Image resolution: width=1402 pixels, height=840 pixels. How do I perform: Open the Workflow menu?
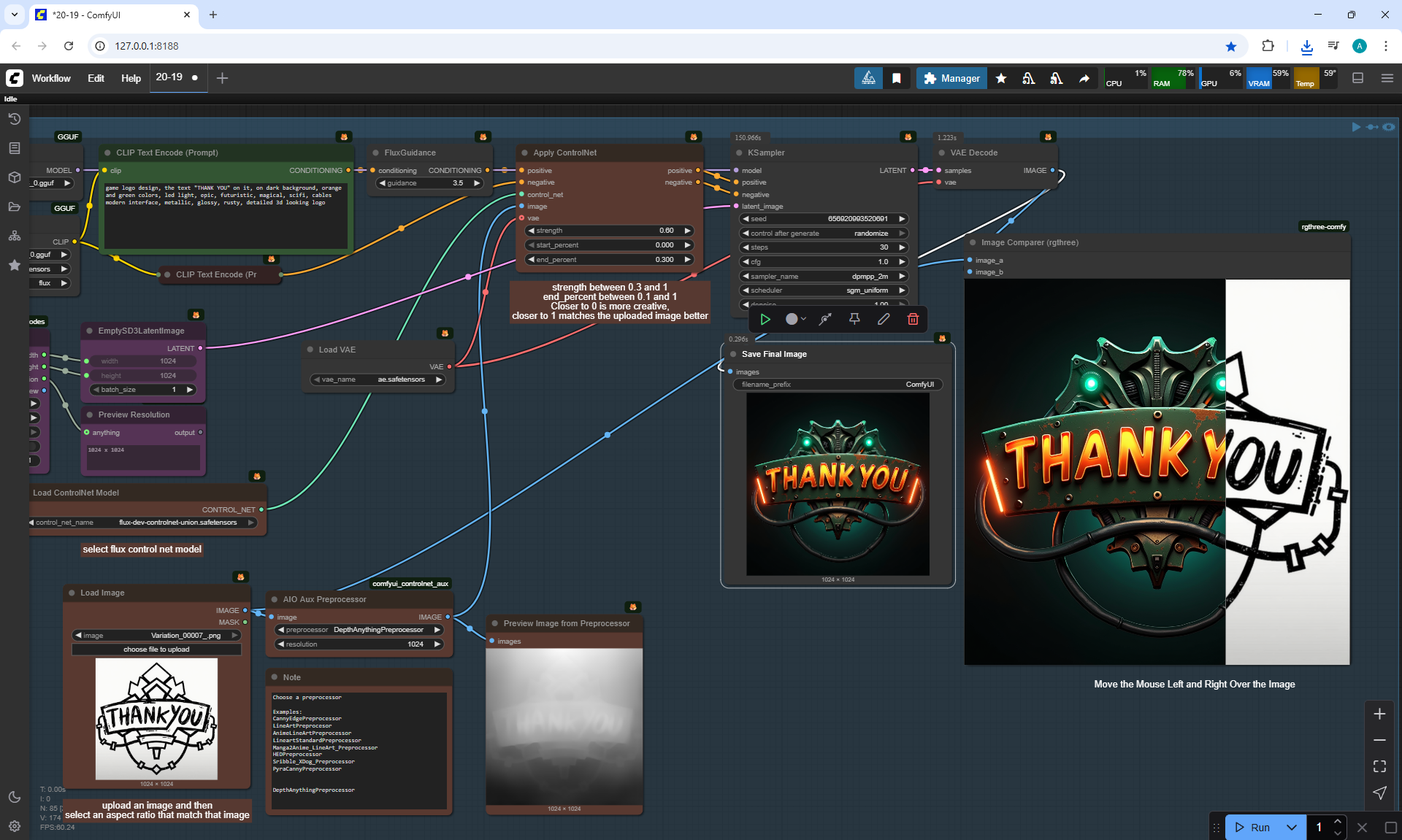(51, 78)
